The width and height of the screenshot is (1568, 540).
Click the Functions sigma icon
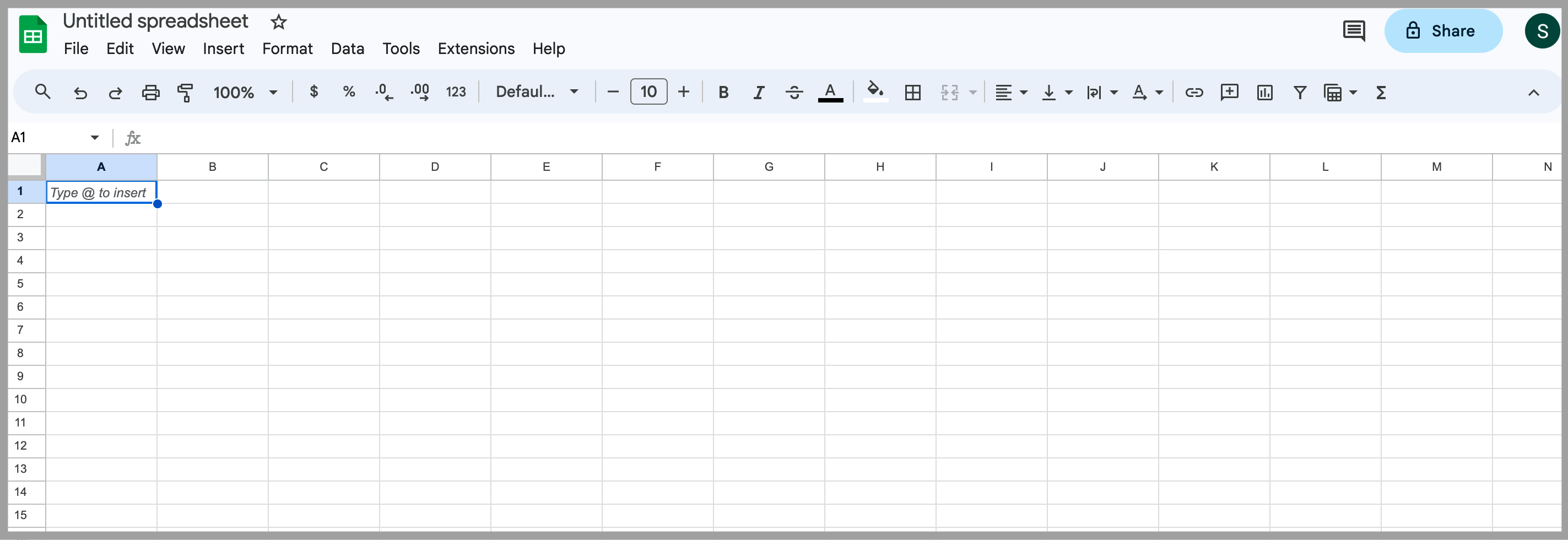(1381, 93)
